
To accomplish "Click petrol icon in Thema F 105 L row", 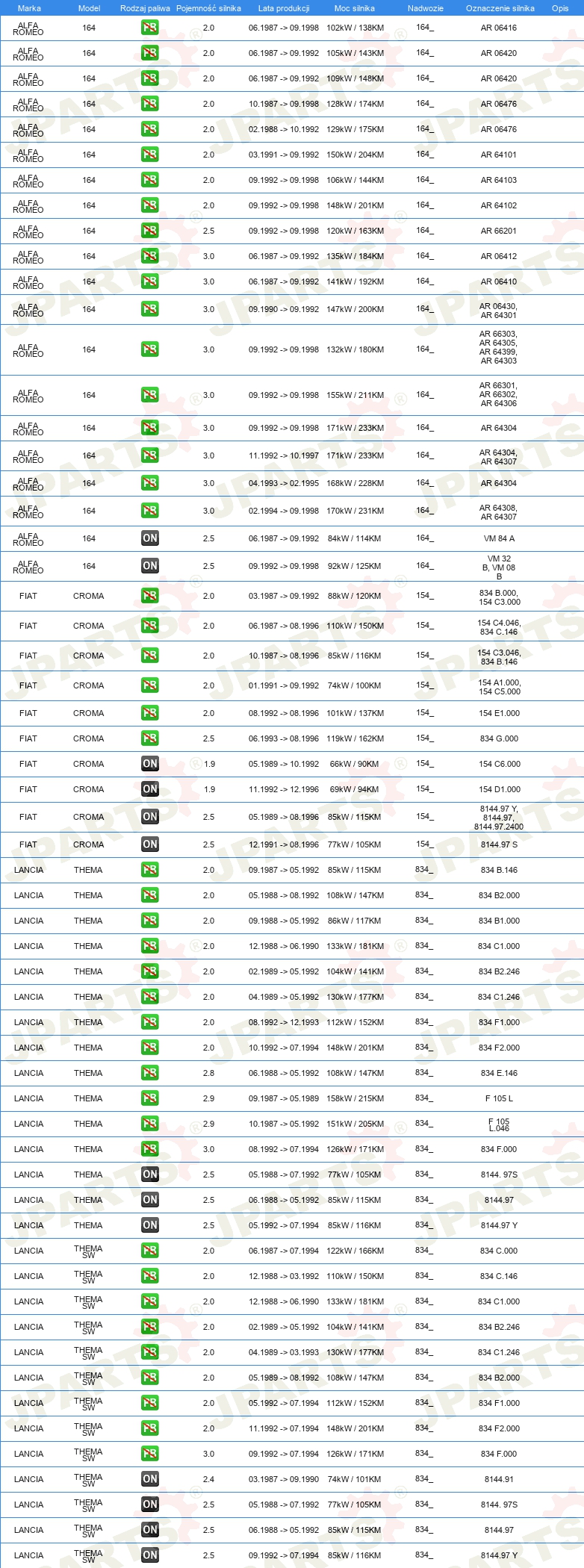I will (150, 1098).
